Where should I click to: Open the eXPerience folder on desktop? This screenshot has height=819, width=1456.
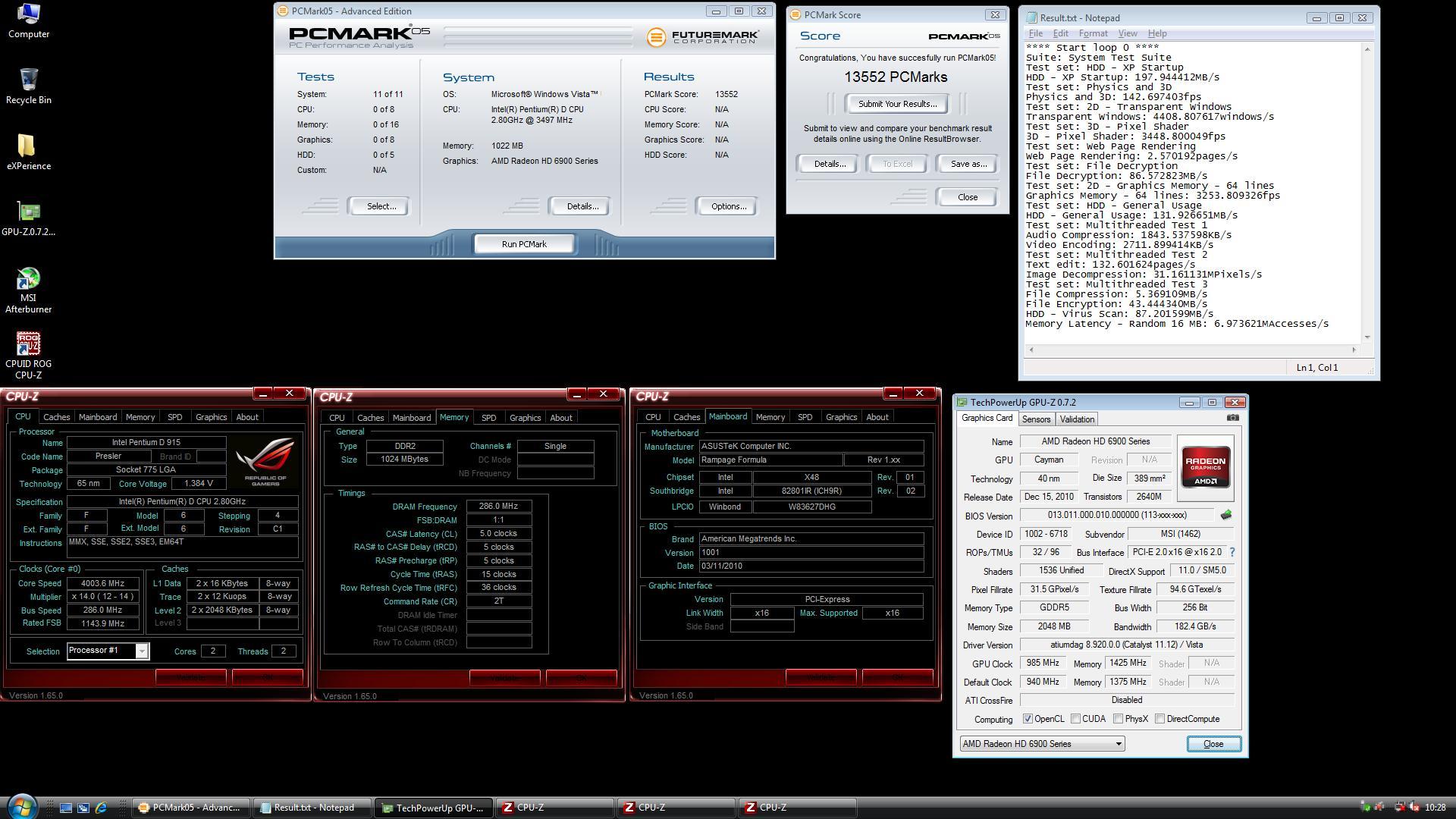[x=28, y=152]
